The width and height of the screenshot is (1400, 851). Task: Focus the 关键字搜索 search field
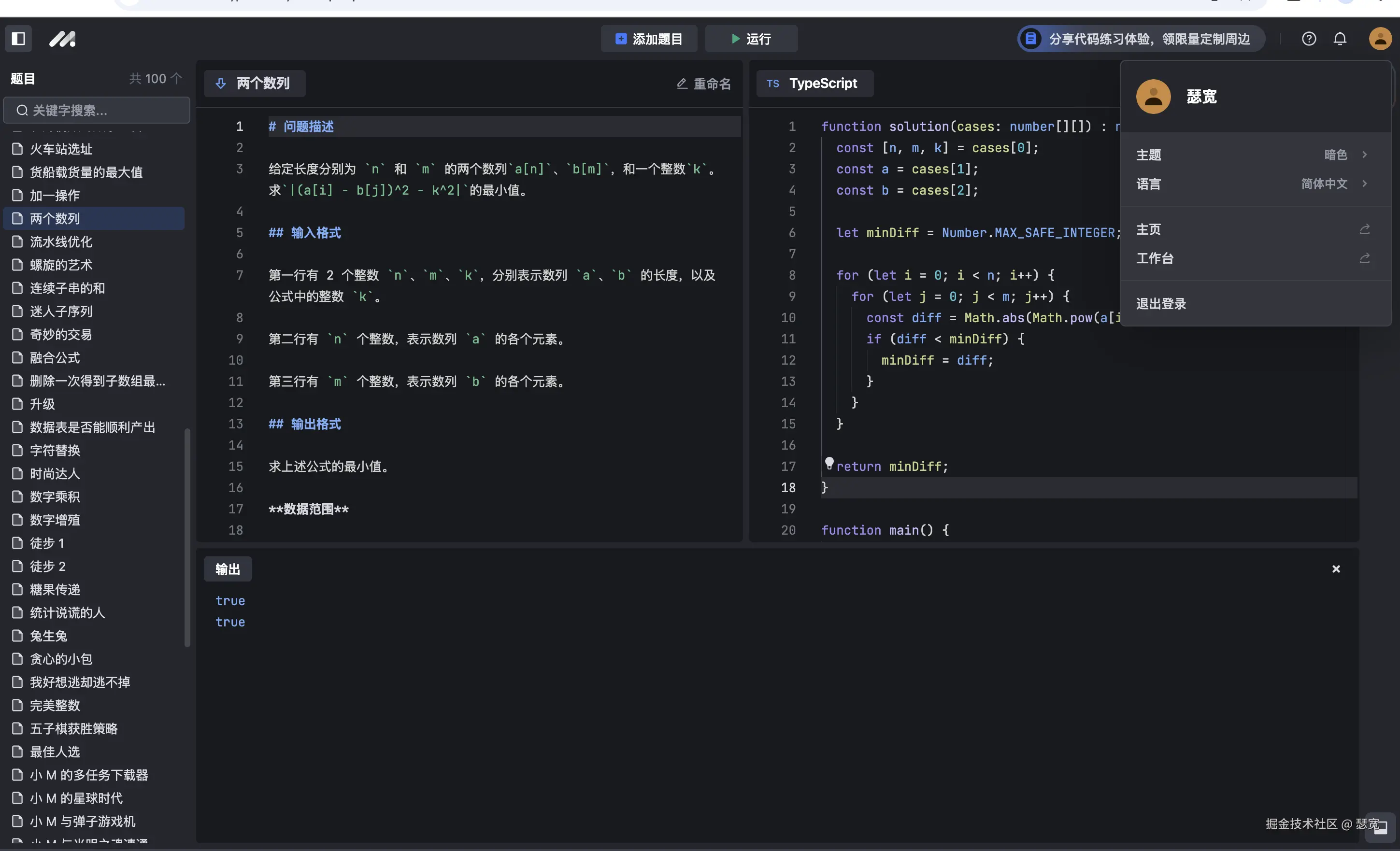97,110
